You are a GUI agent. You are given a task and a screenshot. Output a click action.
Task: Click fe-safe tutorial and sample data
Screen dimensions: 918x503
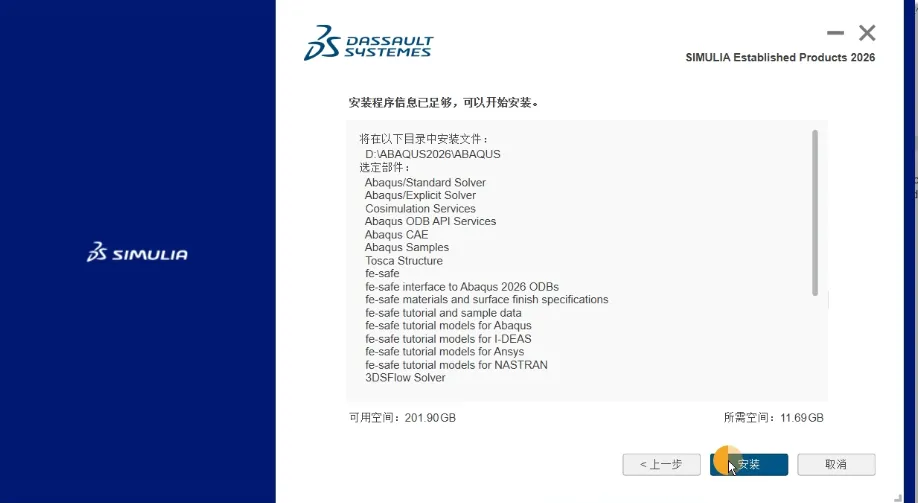[443, 313]
